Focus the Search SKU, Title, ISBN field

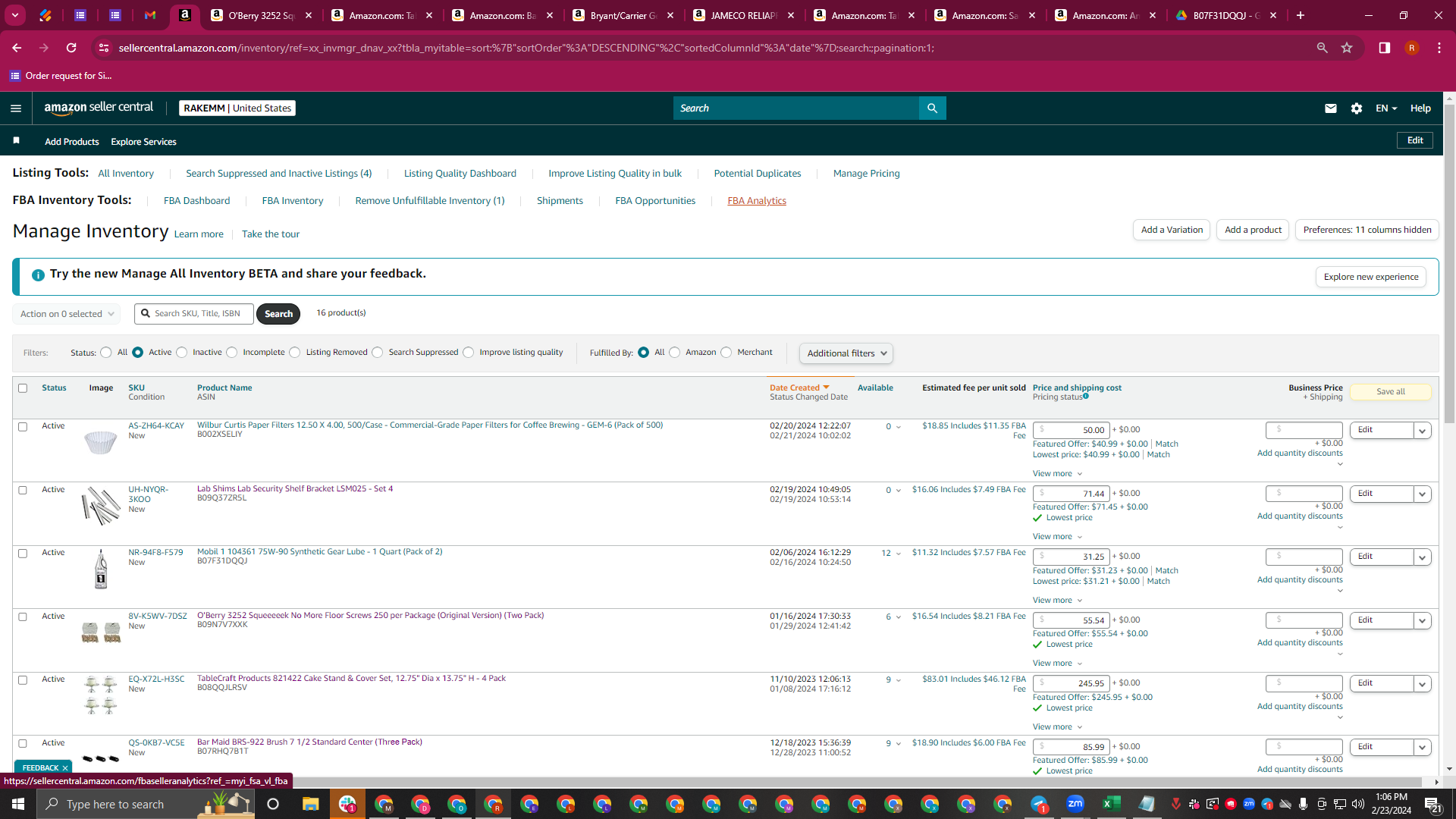pyautogui.click(x=194, y=314)
